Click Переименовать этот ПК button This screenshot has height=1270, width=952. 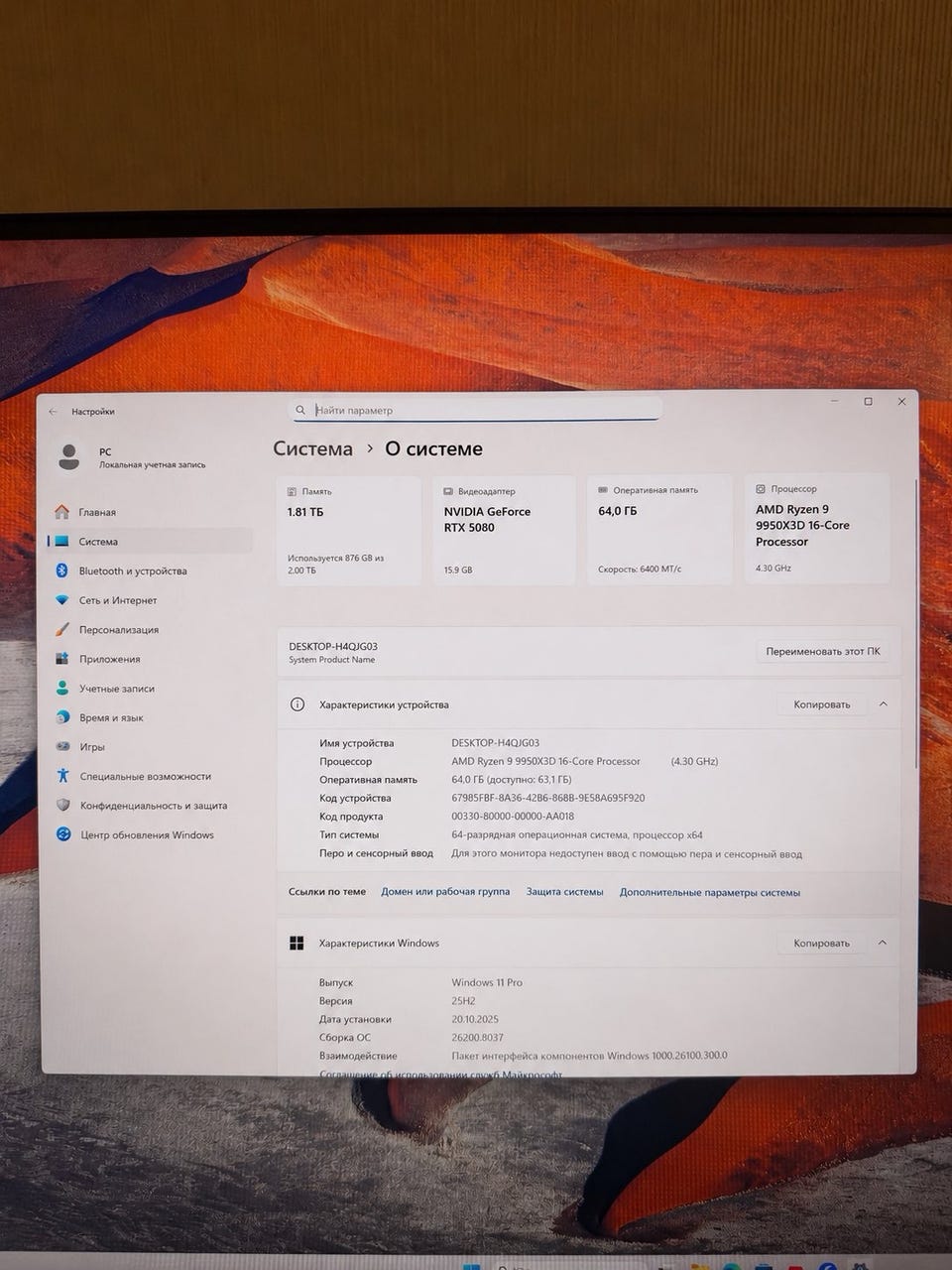point(822,652)
